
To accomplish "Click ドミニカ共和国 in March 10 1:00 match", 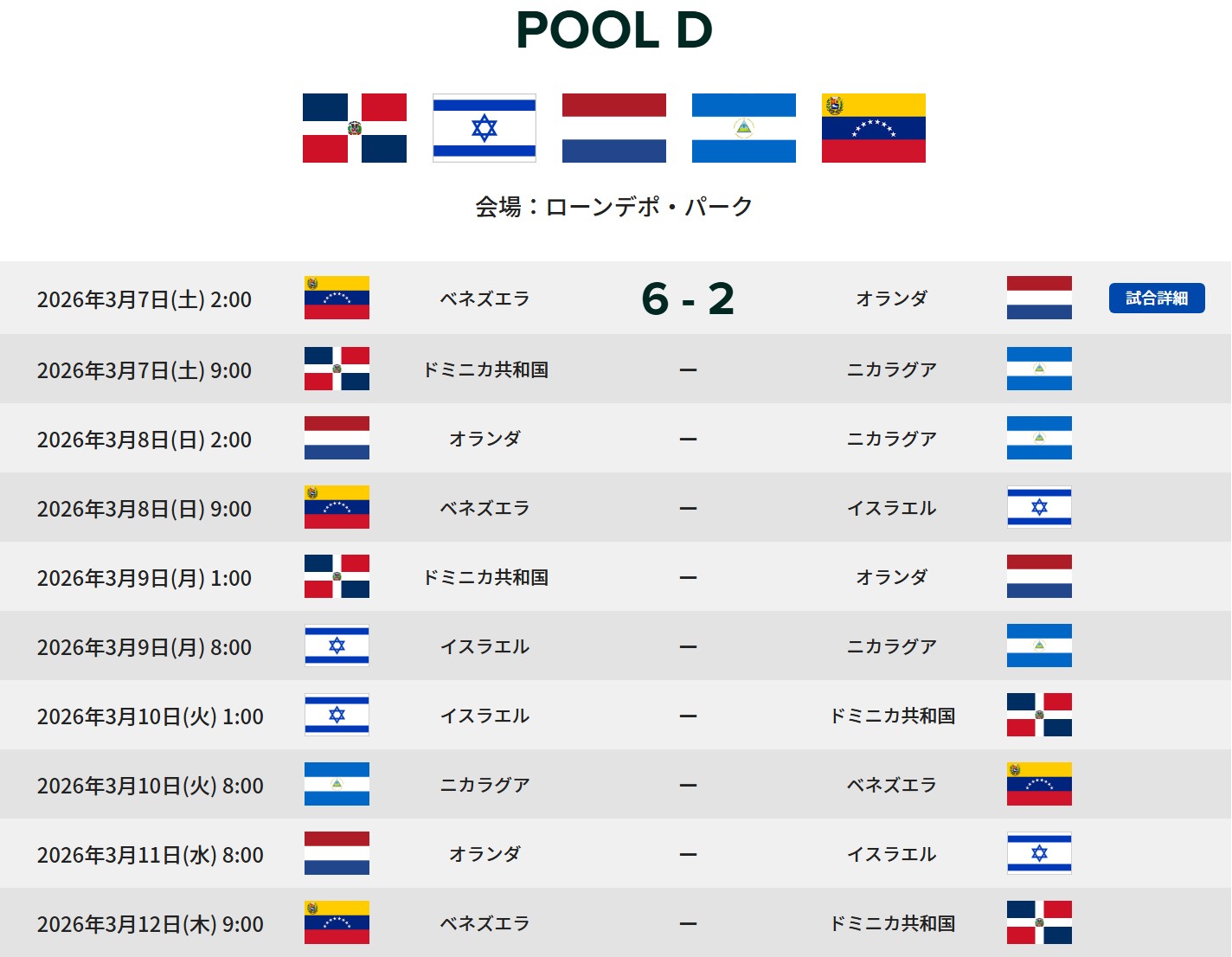I will pyautogui.click(x=892, y=716).
